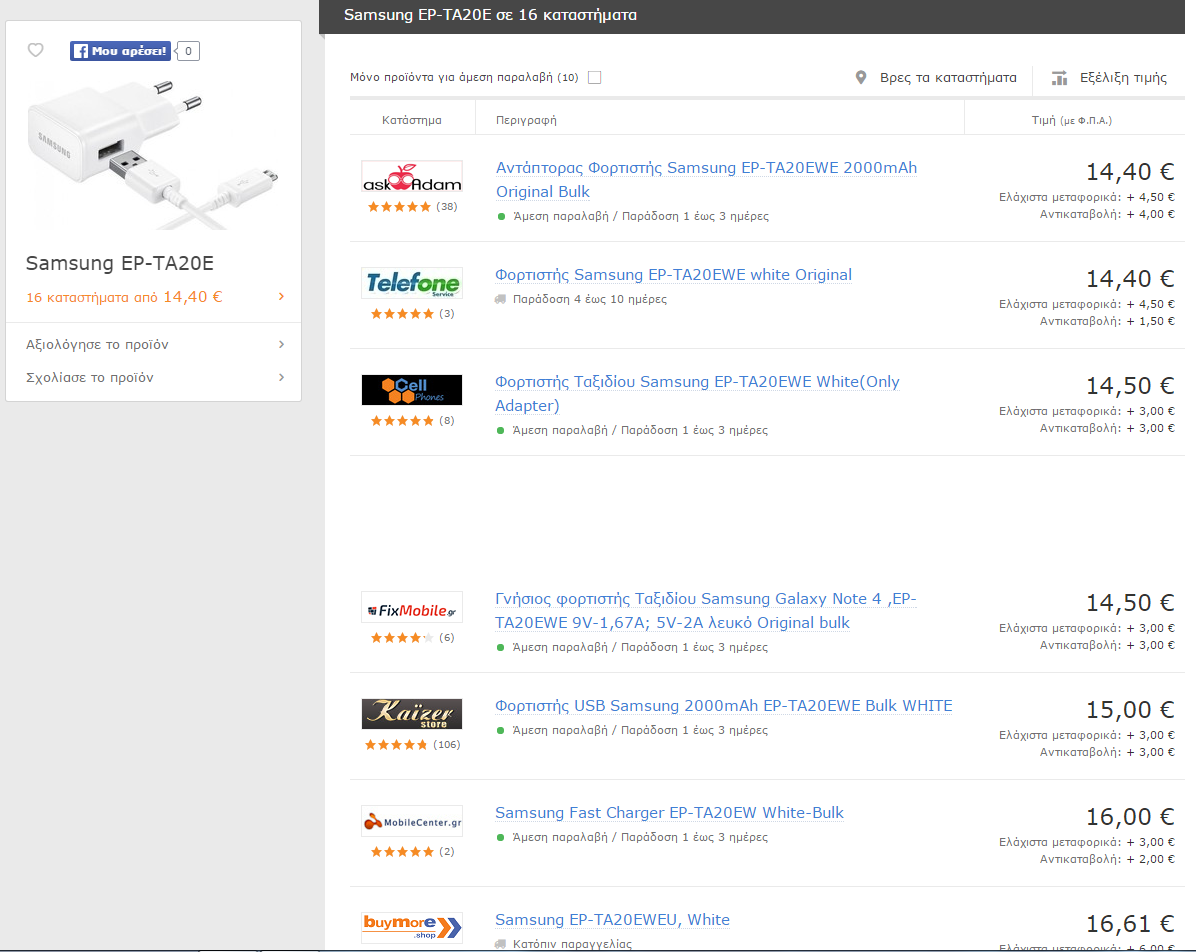Open 'Φορτιστής Samsung EP-TA20EWE white Original' listing
1196x952 pixels.
tap(674, 275)
